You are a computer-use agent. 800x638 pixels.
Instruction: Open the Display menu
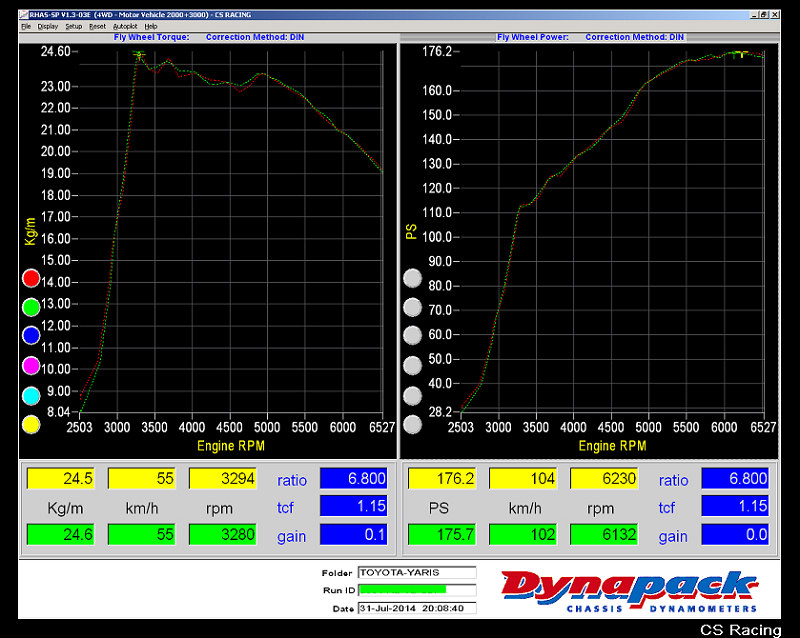click(47, 27)
